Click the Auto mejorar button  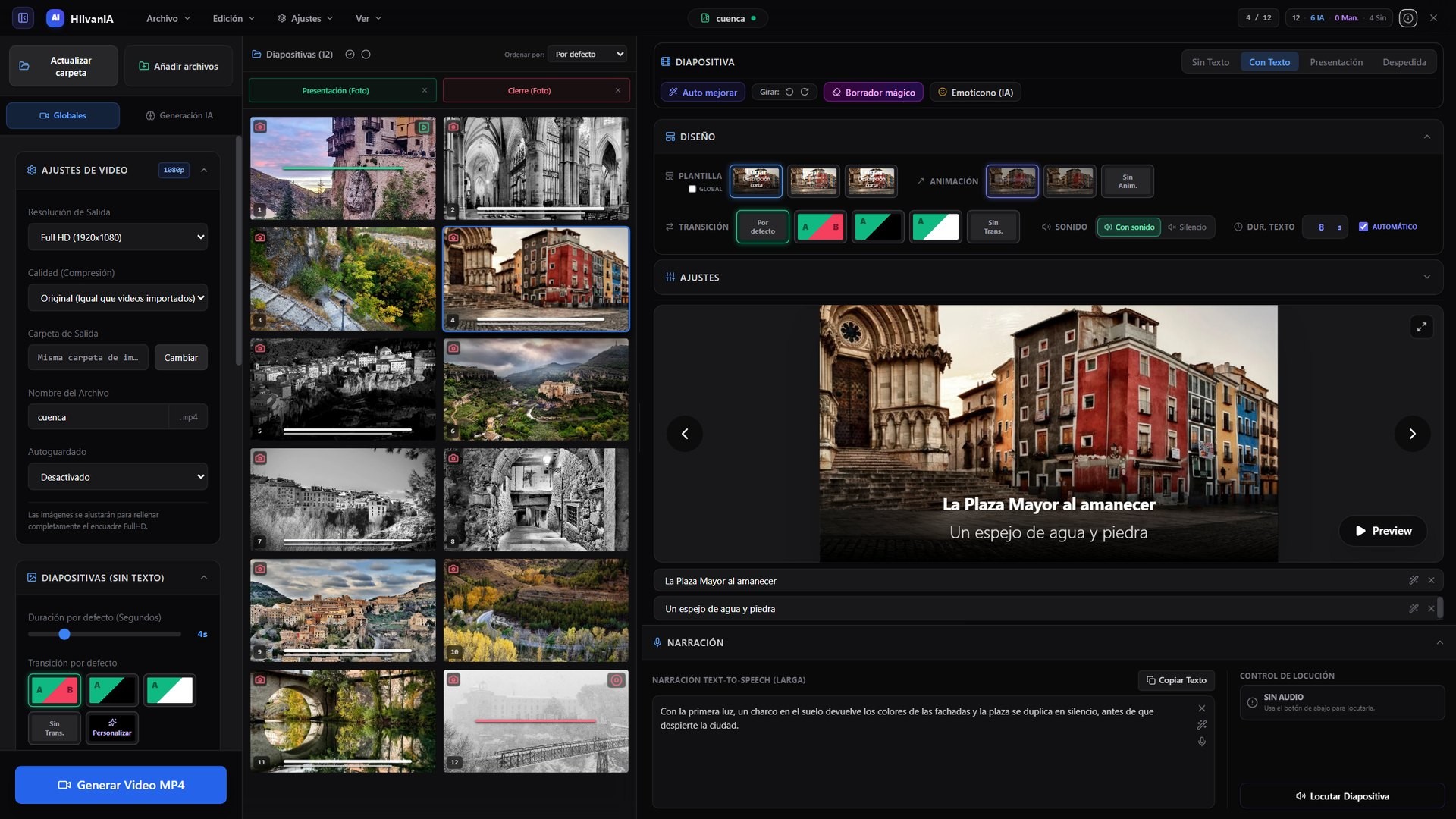coord(703,92)
